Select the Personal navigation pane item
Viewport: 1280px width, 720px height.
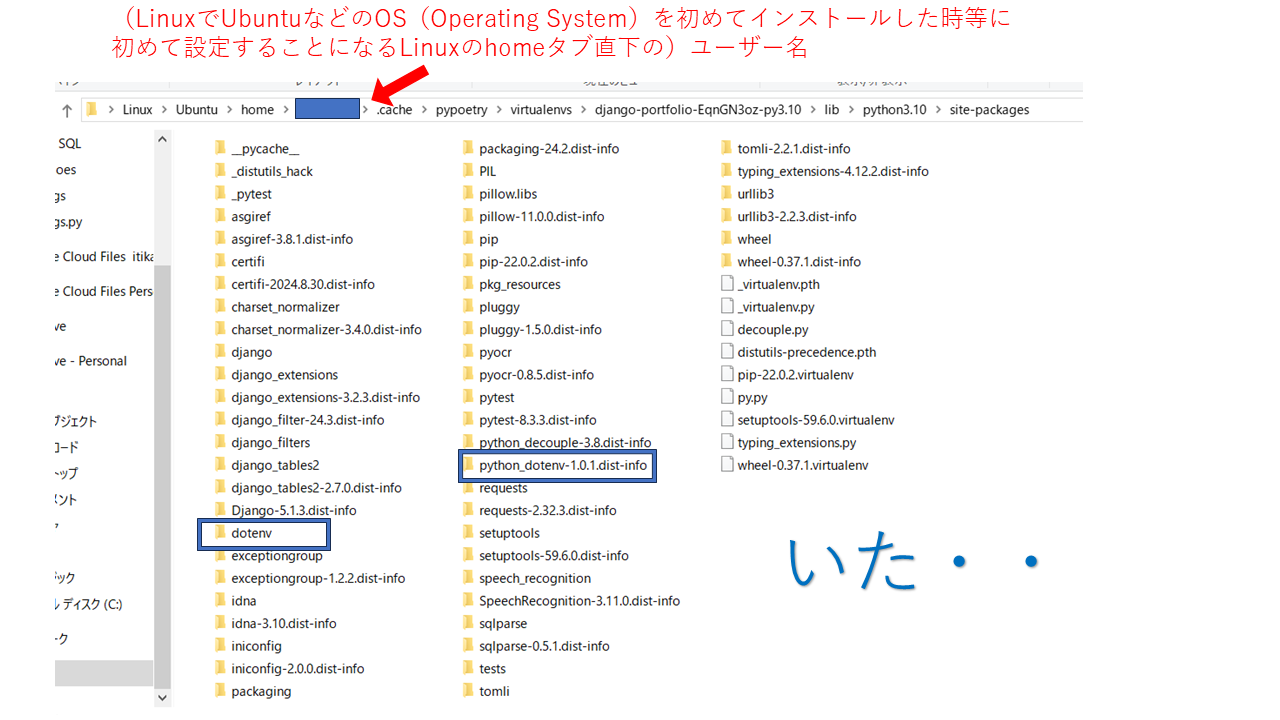pos(91,361)
